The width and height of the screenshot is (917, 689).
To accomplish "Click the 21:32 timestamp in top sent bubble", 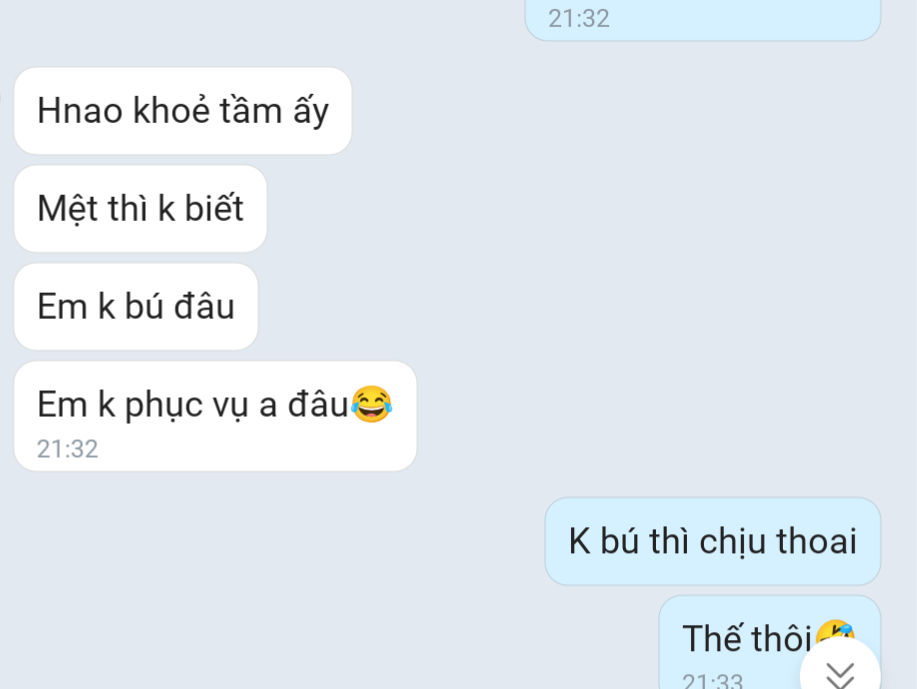I will coord(579,19).
